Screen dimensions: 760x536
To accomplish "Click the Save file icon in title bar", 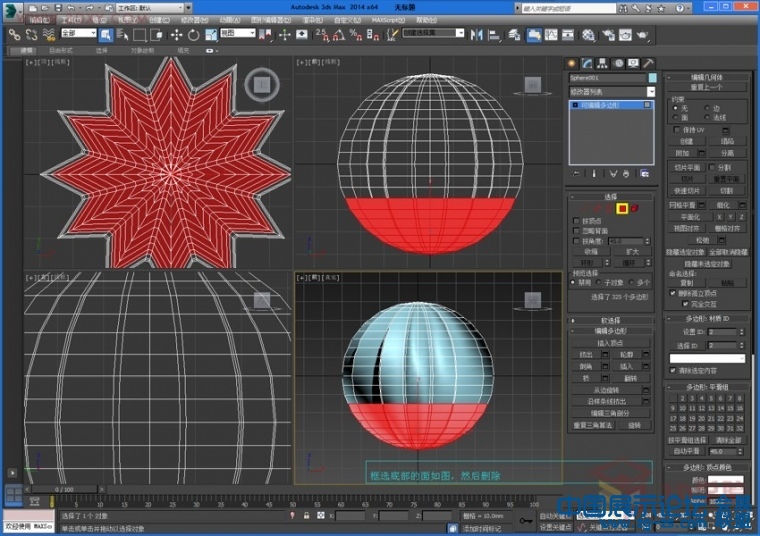I will (58, 8).
